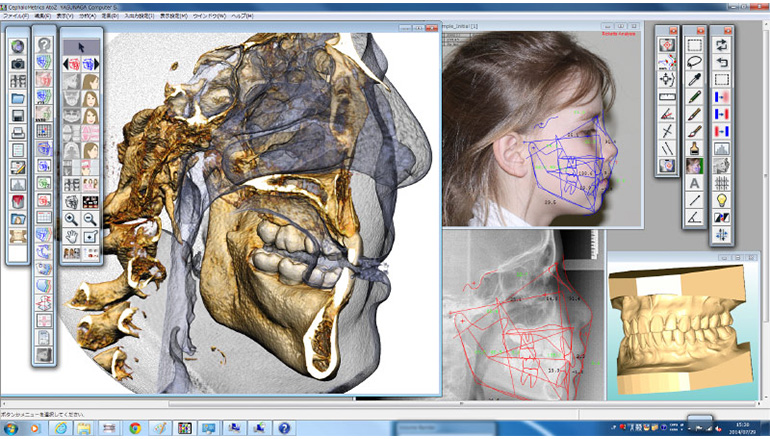Click the question mark help icon
The image size is (770, 439).
pyautogui.click(x=44, y=45)
